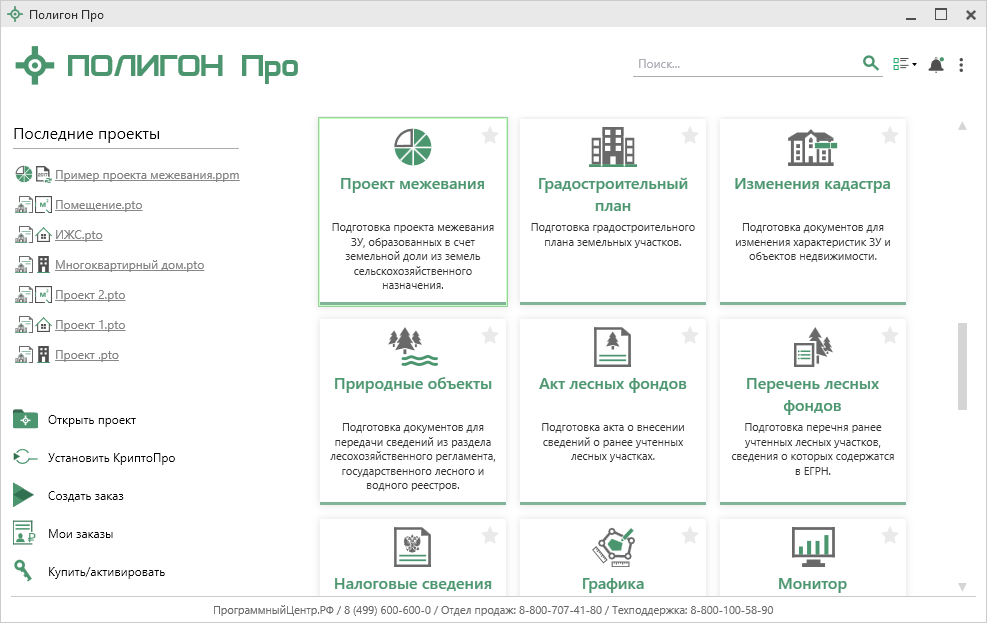Toggle favorite star on Проект межевания tile

pos(490,136)
